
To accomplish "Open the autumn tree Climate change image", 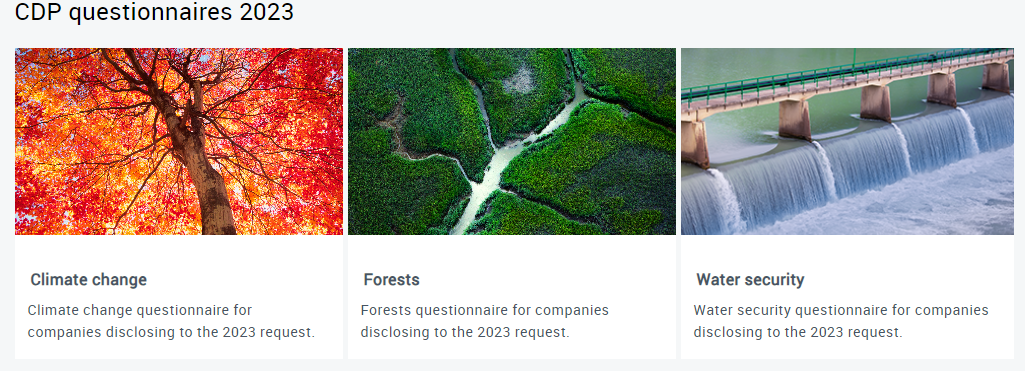I will (178, 141).
